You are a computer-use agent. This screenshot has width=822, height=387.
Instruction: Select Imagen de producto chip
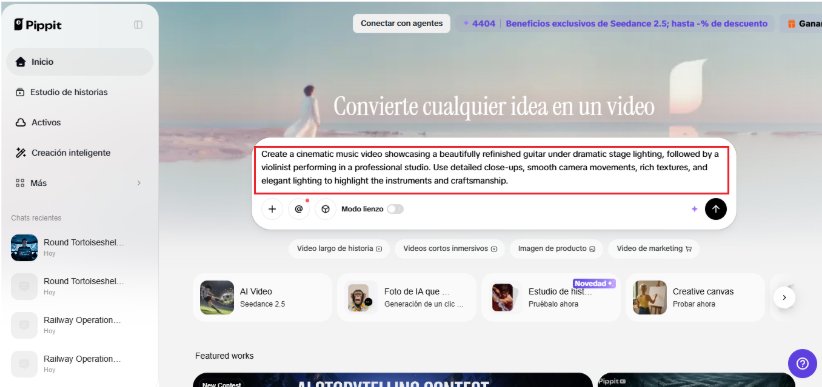point(556,249)
